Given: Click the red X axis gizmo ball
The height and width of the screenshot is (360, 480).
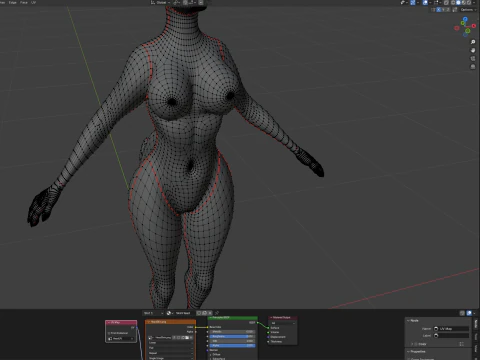Looking at the screenshot, I should point(474,26).
